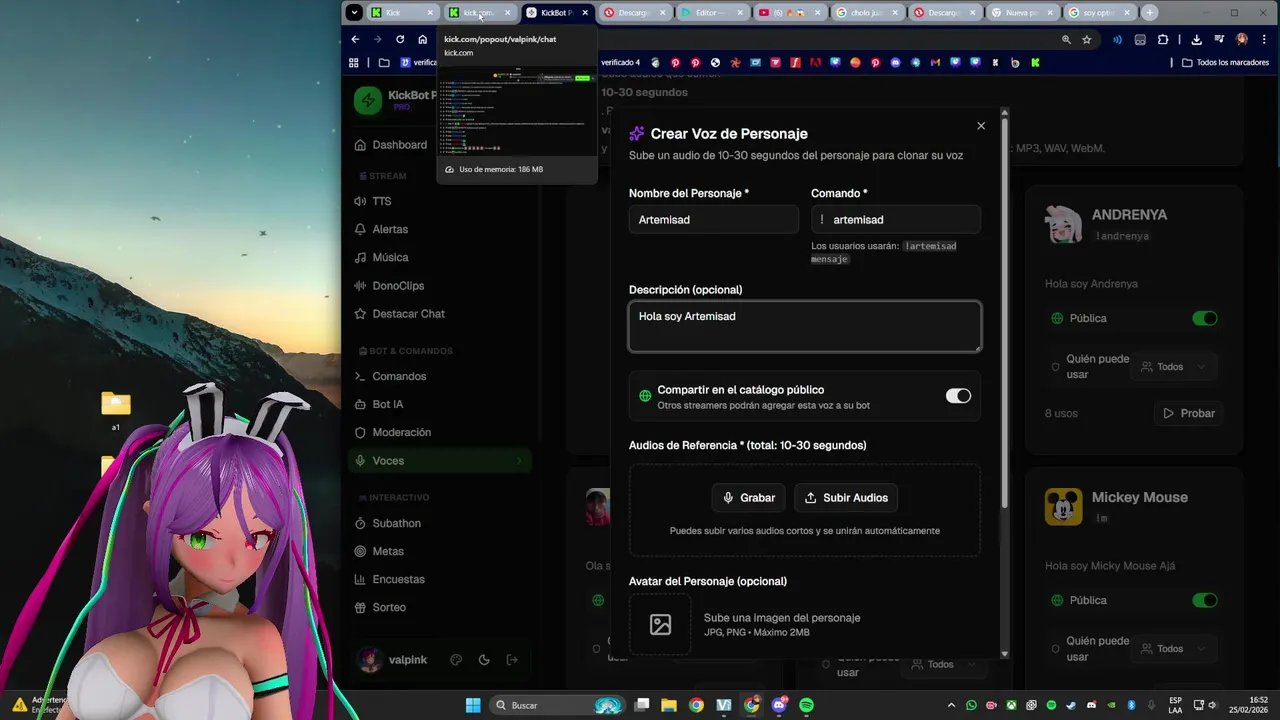Click the browser home icon
This screenshot has width=1280, height=720.
coord(423,39)
